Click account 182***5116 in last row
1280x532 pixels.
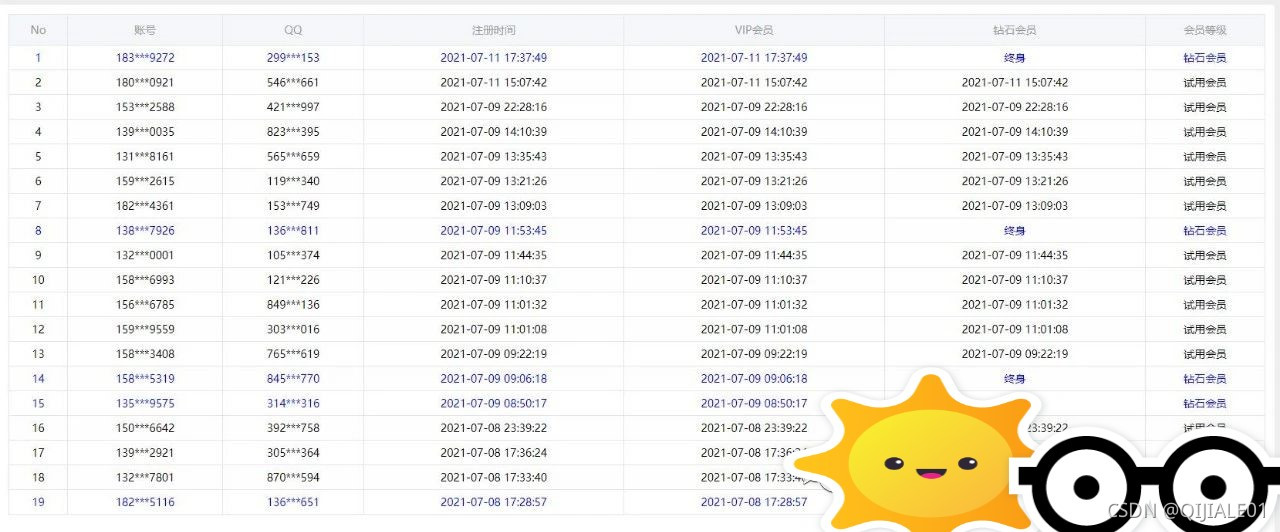click(145, 502)
